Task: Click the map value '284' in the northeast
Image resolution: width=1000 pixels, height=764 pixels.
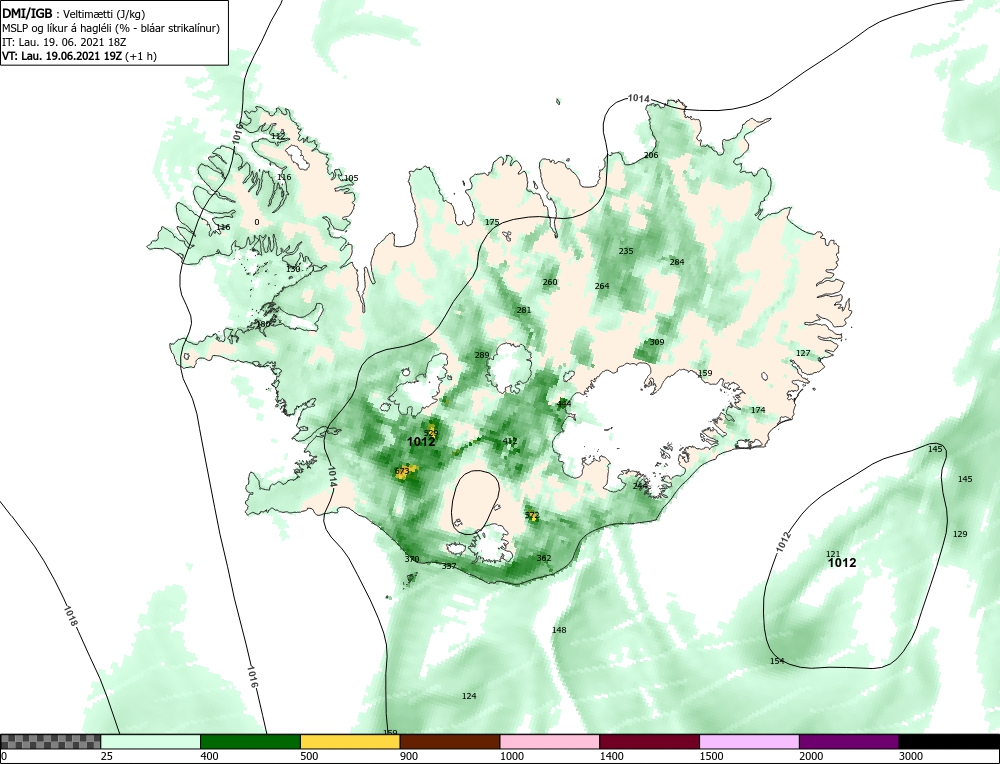Action: [x=677, y=262]
